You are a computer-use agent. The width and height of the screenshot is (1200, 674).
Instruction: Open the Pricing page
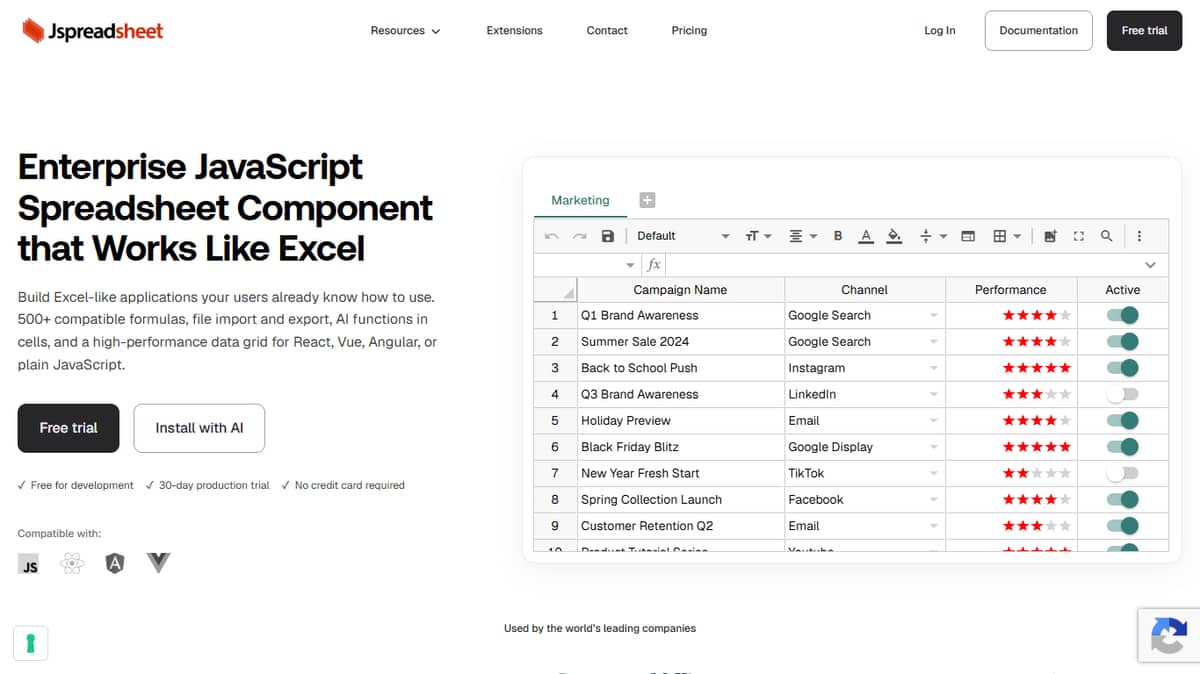[x=689, y=31]
